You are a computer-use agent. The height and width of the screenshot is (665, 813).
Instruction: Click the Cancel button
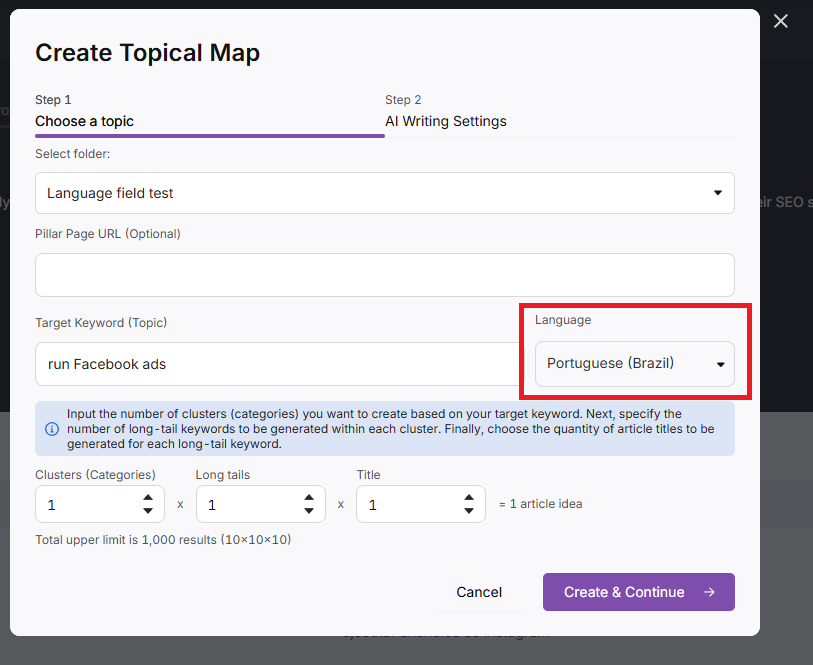coord(479,592)
